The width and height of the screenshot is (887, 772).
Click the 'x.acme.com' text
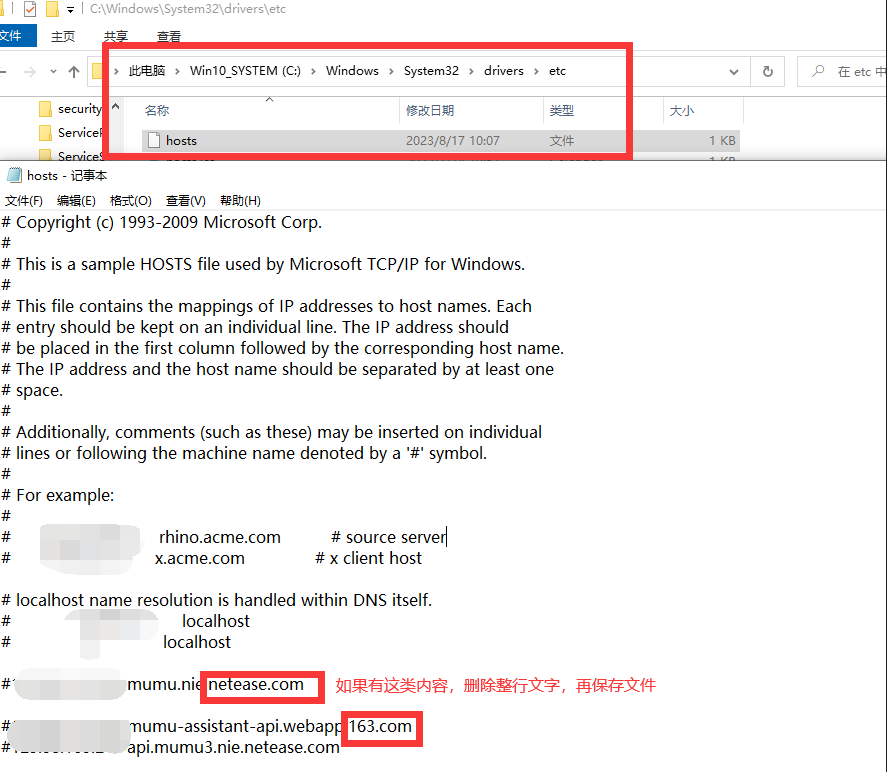click(200, 558)
